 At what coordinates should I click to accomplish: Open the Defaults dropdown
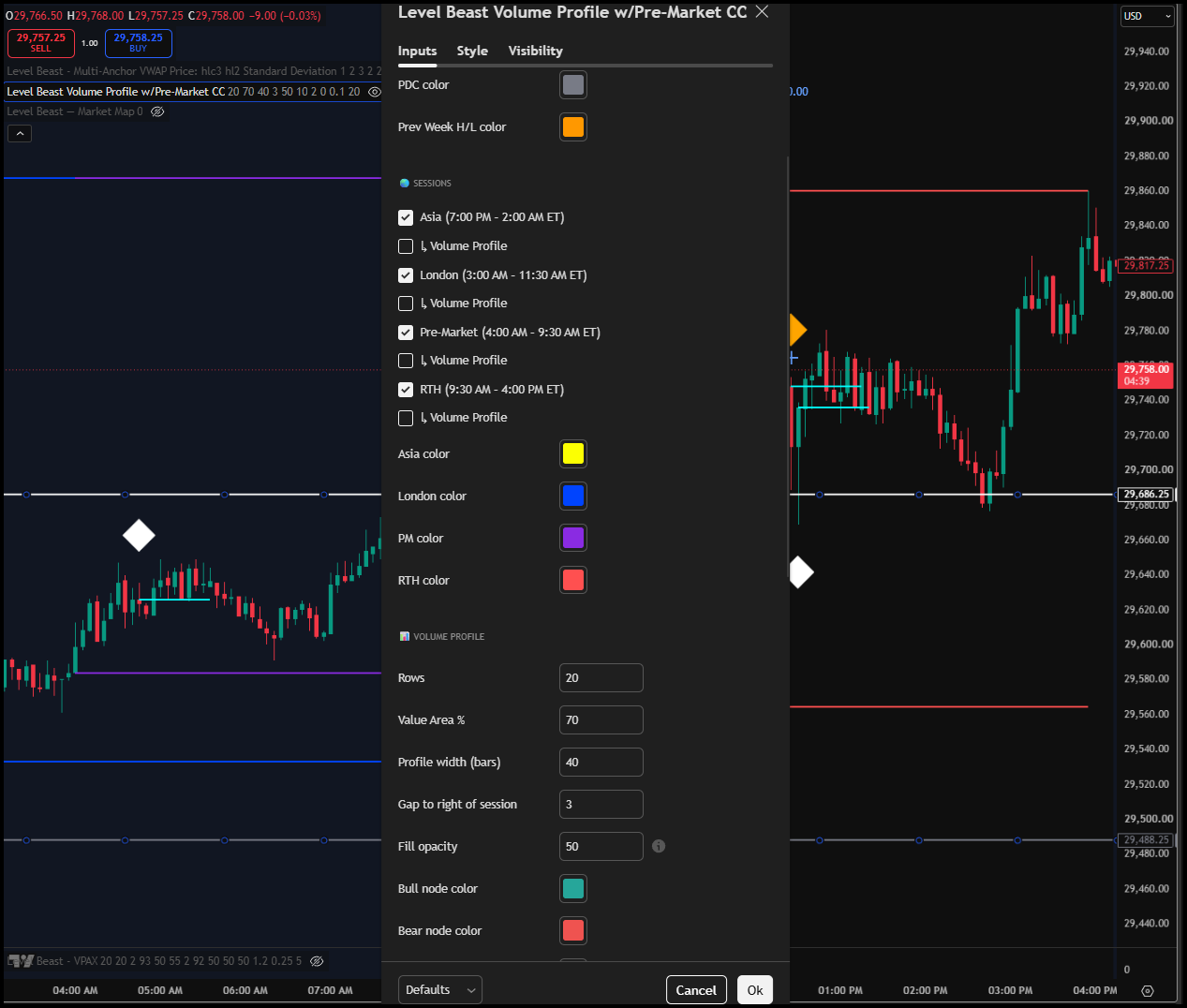pos(440,990)
